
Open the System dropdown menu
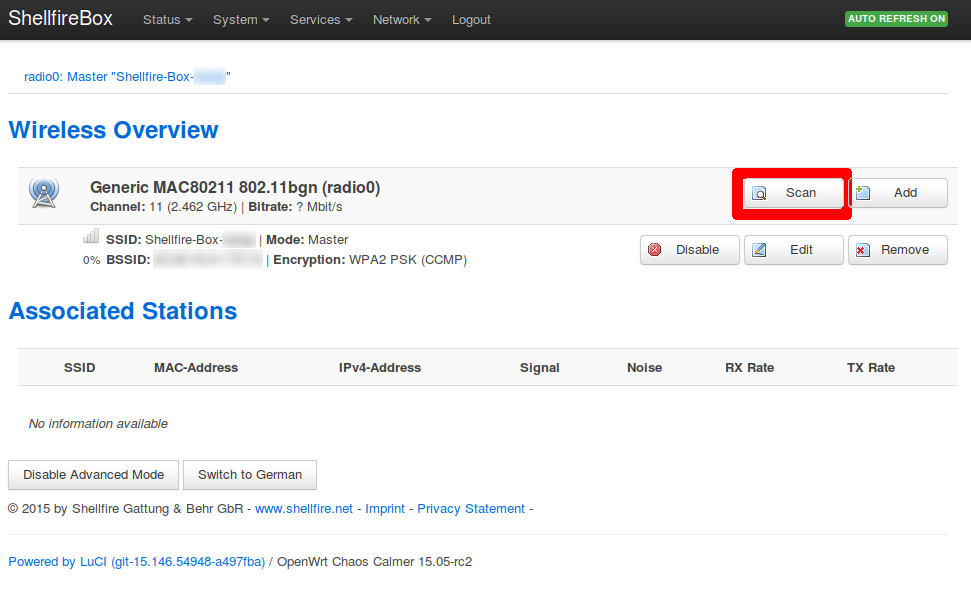tap(241, 20)
